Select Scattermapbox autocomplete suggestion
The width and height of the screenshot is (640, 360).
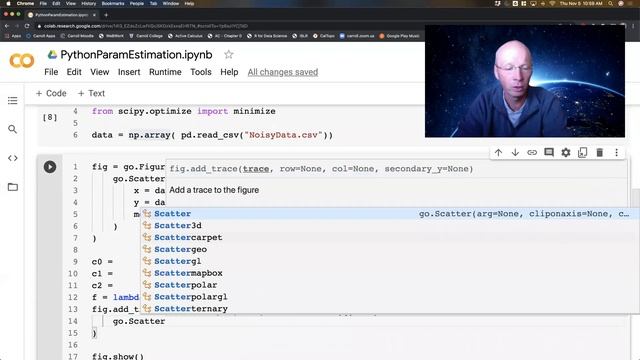coord(390,273)
